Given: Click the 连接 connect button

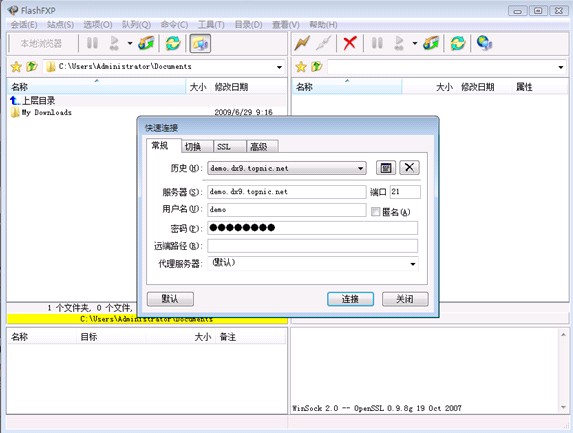Looking at the screenshot, I should [350, 299].
